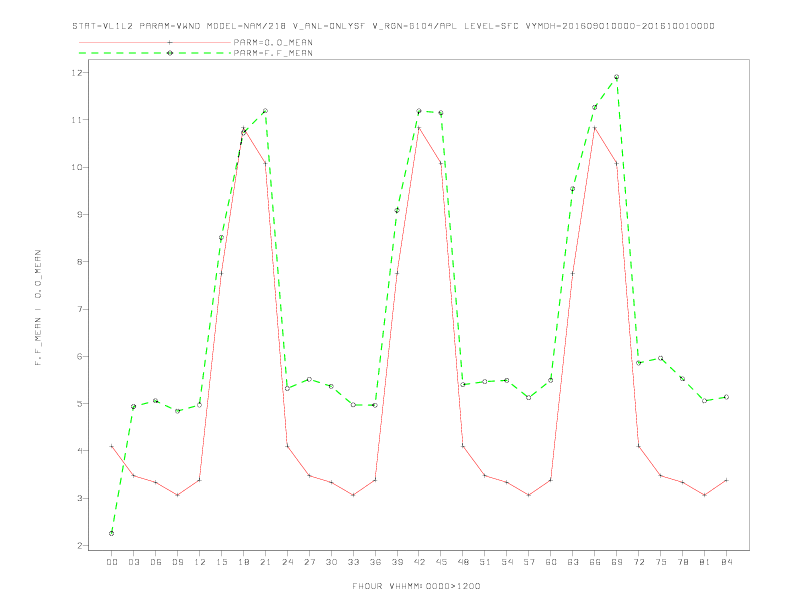Screen dimensions: 792x612
Task: Click red O_MEAN plus marker at hour 84
Action: click(x=726, y=480)
